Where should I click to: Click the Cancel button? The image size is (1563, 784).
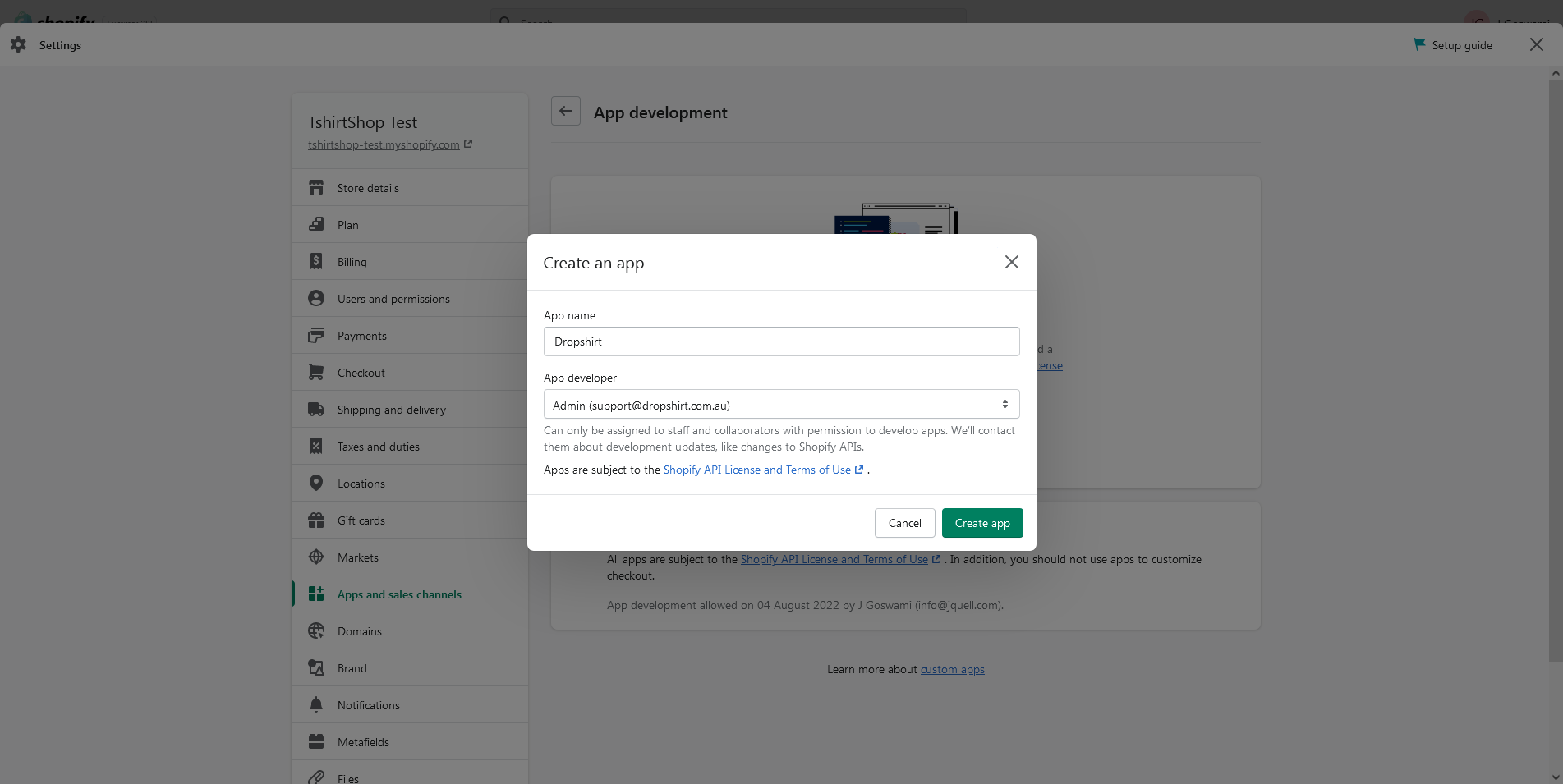click(x=904, y=523)
